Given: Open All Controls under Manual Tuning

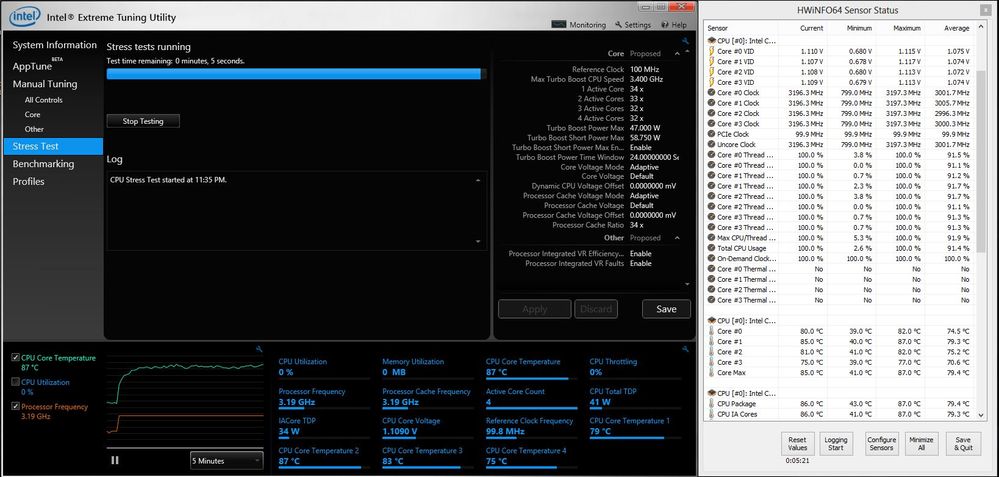Looking at the screenshot, I should pyautogui.click(x=43, y=100).
